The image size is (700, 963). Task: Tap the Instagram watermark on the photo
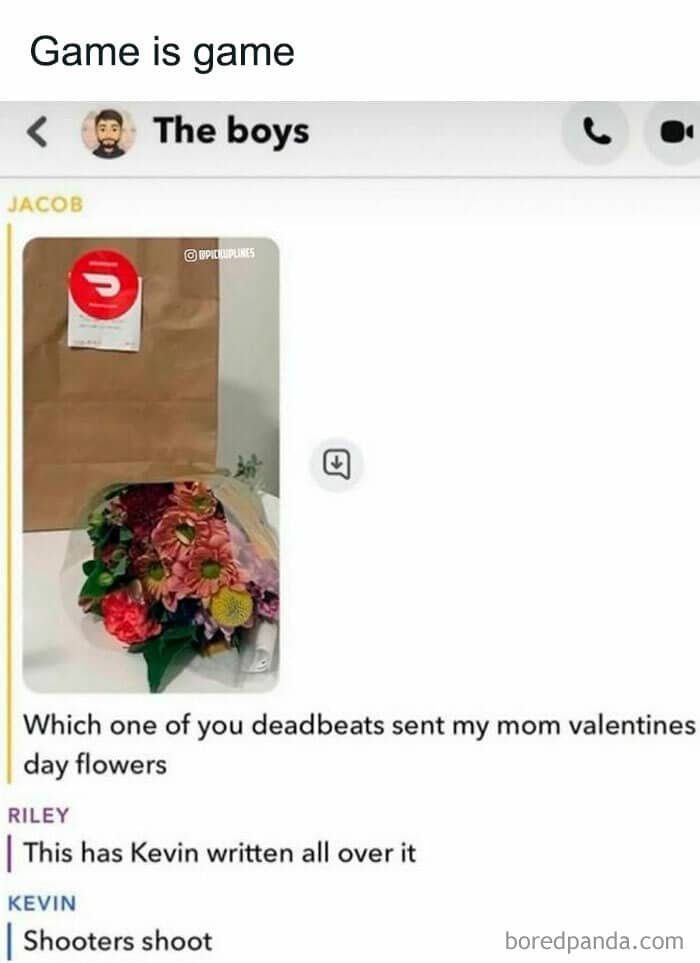(219, 254)
